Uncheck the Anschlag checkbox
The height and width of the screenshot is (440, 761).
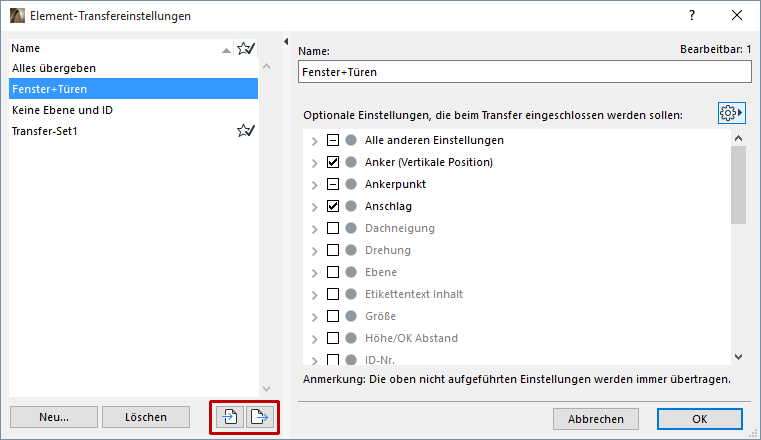click(334, 206)
